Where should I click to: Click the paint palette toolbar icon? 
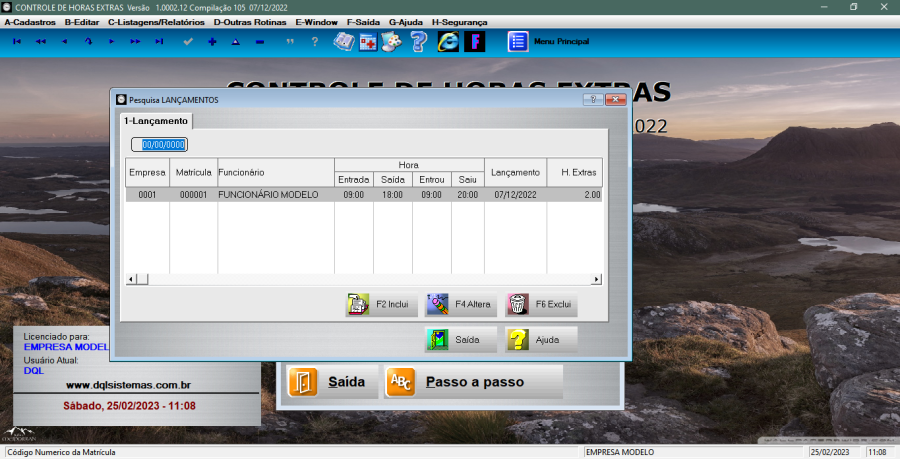393,41
